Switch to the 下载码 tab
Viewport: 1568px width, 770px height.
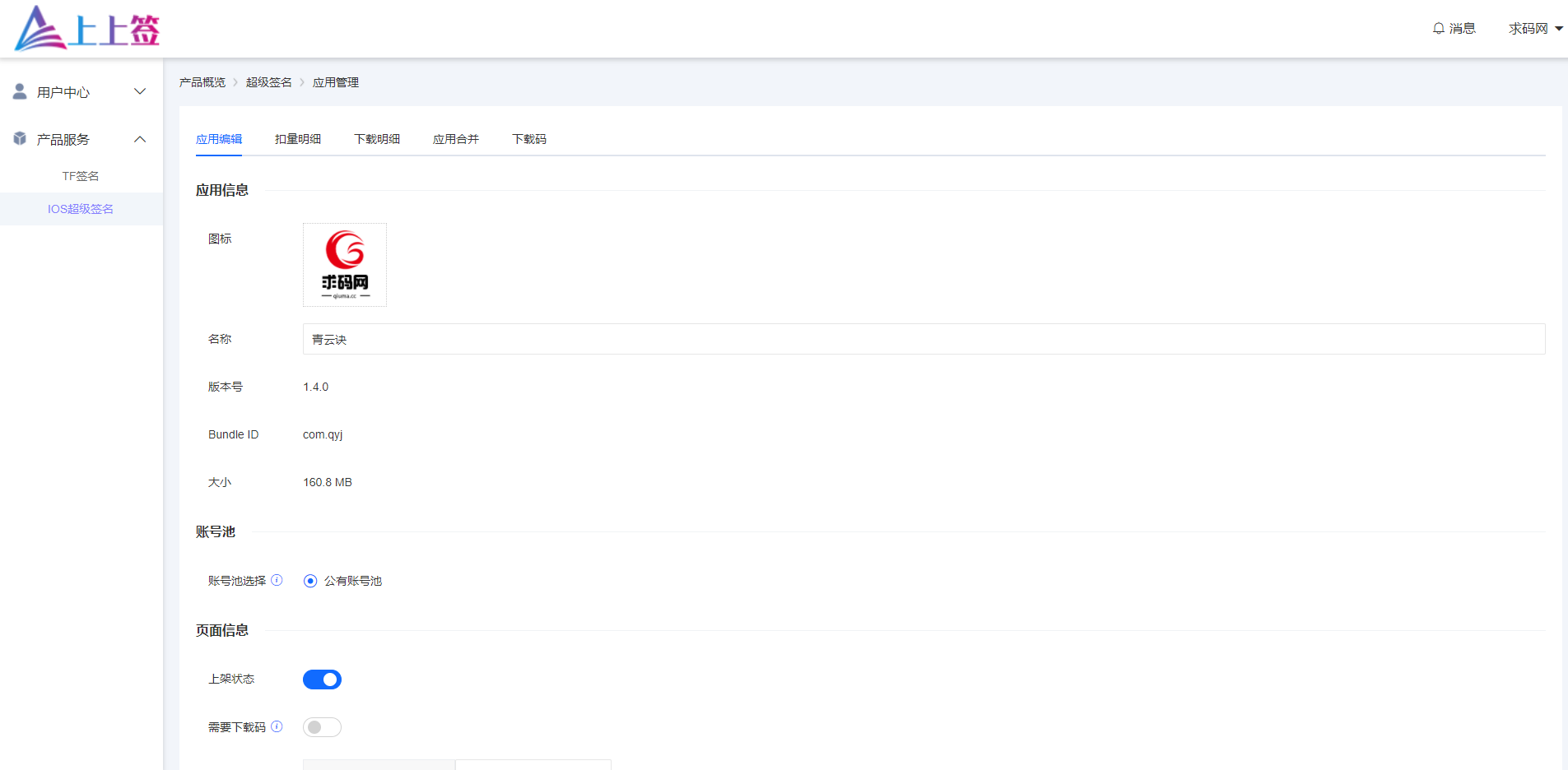tap(529, 139)
